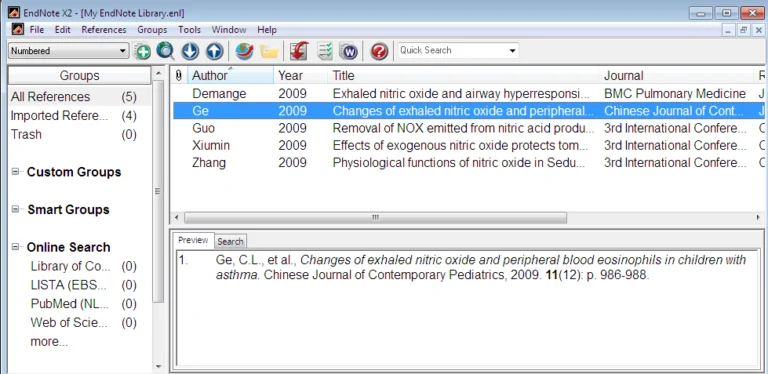The image size is (768, 374).
Task: Open the Groups menu
Action: (152, 30)
